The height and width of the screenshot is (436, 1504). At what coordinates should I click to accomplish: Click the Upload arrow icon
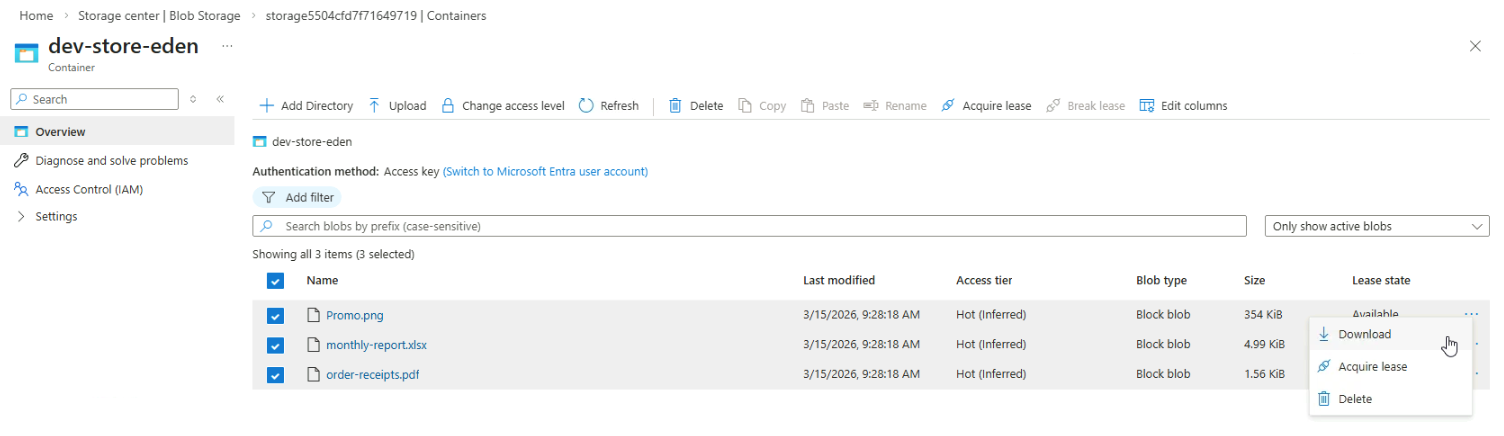click(374, 106)
